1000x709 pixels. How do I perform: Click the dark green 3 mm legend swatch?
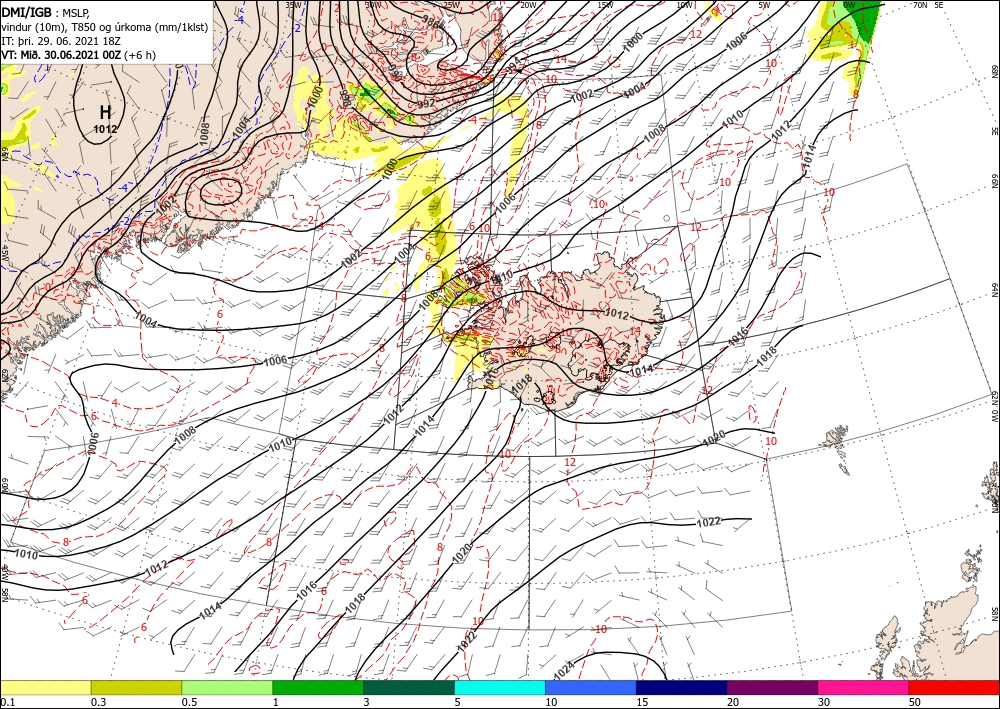(x=409, y=687)
